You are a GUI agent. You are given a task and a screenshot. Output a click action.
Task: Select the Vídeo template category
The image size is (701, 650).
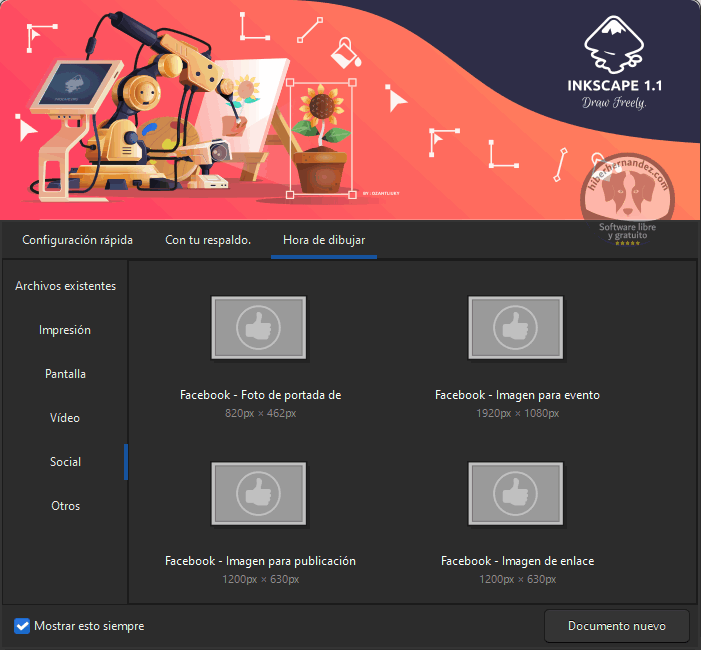coord(65,418)
